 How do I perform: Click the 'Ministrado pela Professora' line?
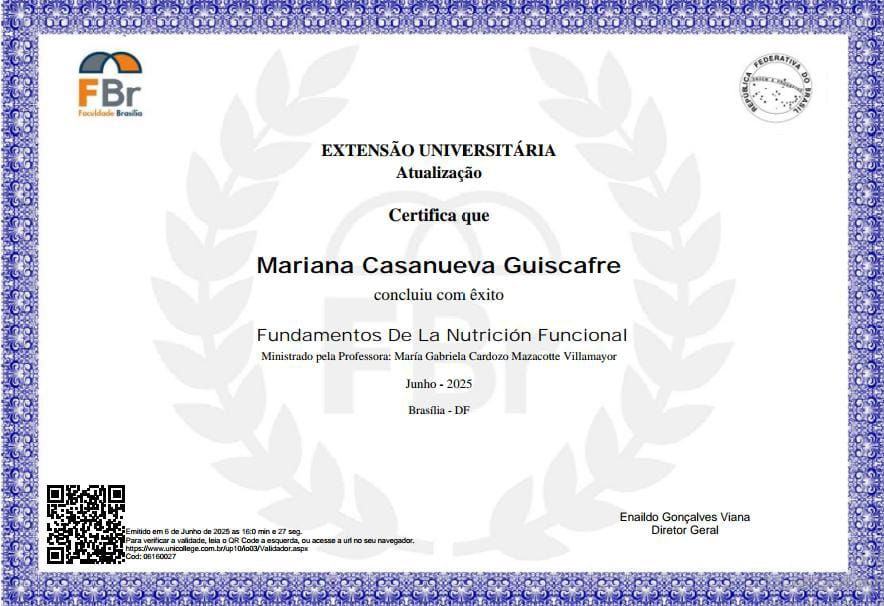438,356
